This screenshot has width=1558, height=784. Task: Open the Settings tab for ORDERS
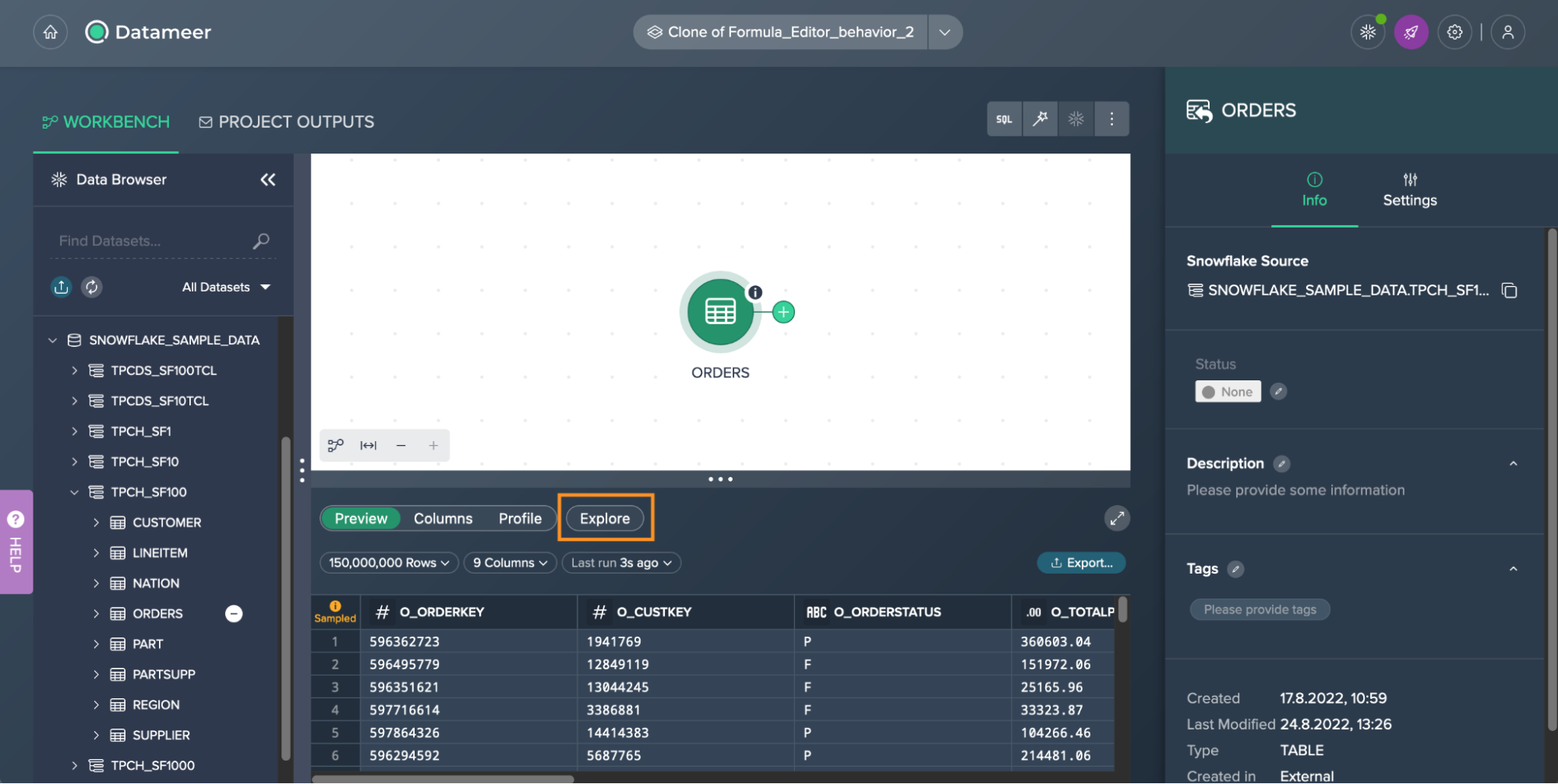pos(1409,190)
